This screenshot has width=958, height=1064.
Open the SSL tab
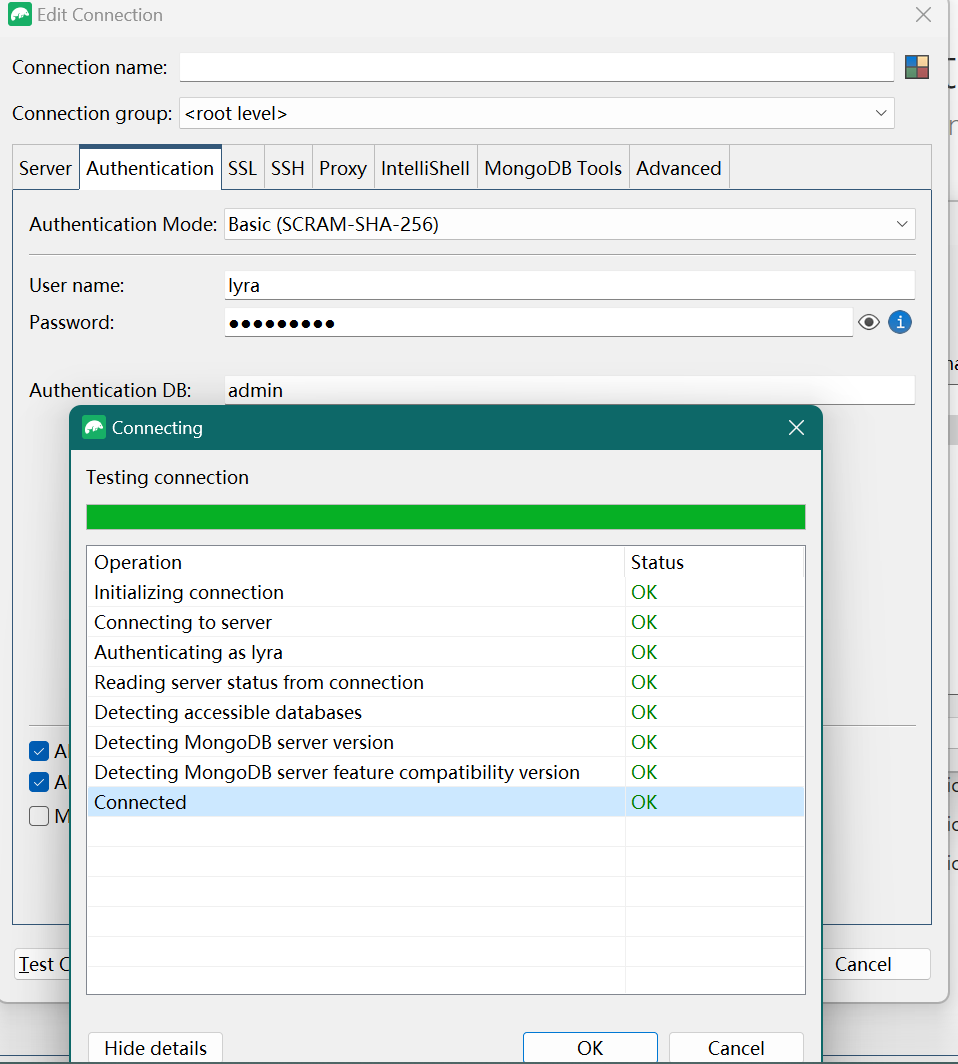[242, 168]
